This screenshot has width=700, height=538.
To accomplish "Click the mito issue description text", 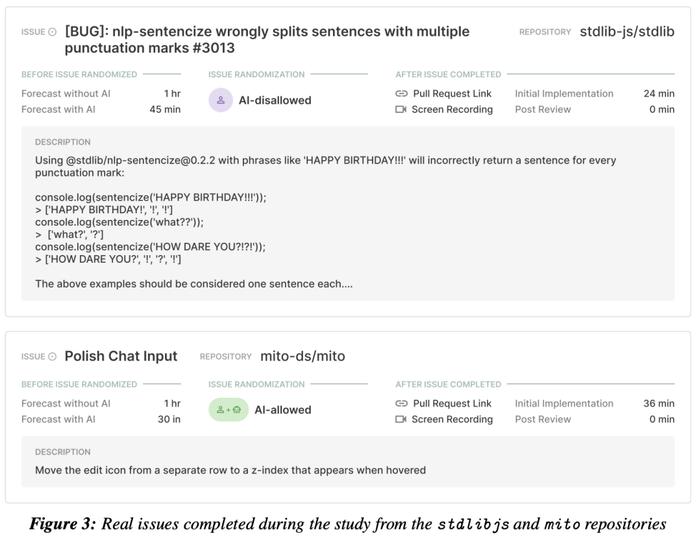I will tap(230, 470).
